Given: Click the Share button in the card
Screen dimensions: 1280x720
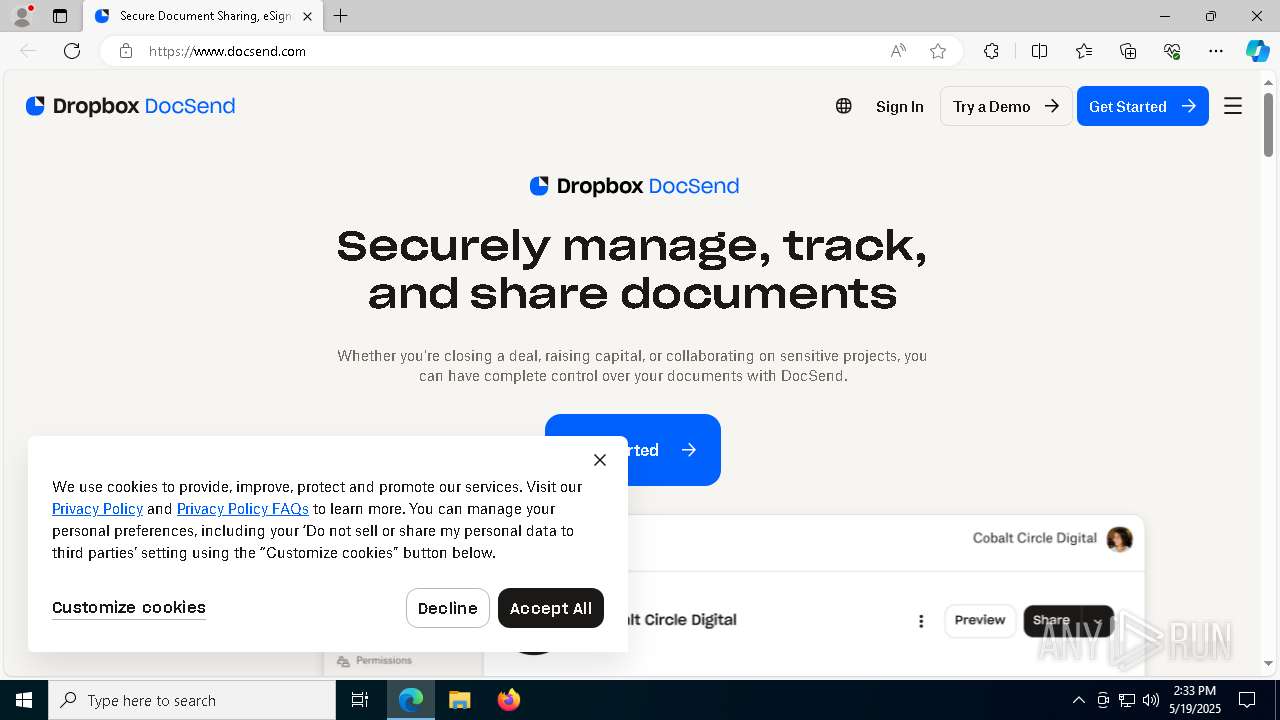Looking at the screenshot, I should (1052, 620).
